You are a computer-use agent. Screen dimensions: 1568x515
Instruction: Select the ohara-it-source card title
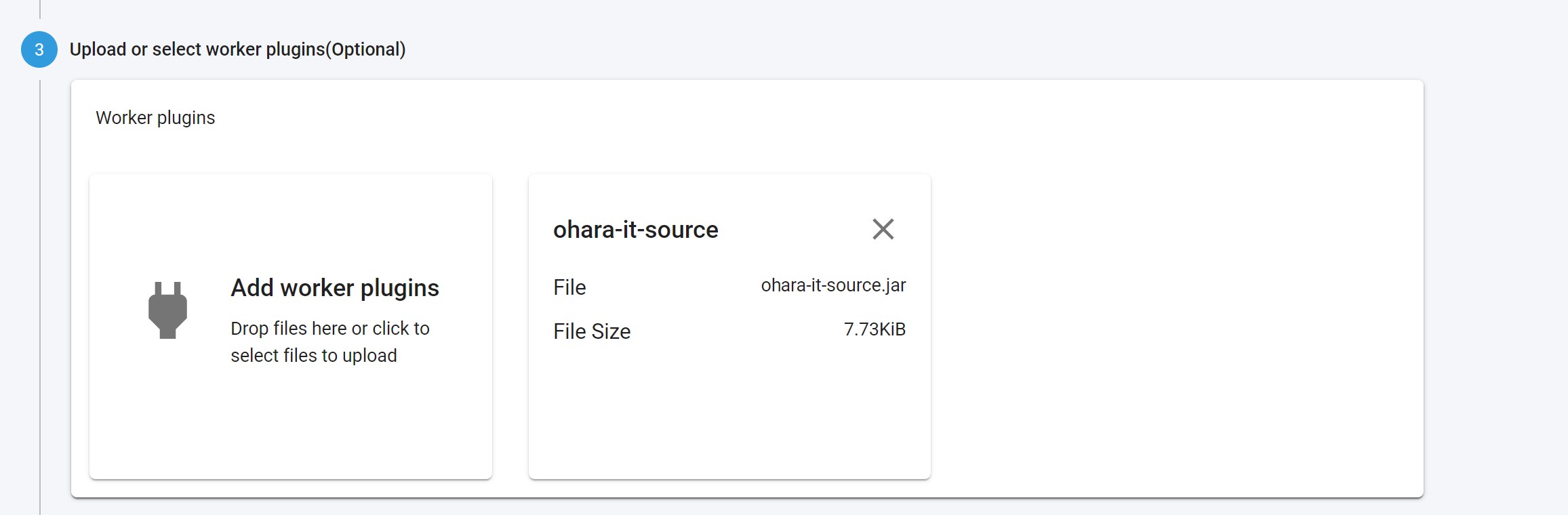pyautogui.click(x=635, y=230)
